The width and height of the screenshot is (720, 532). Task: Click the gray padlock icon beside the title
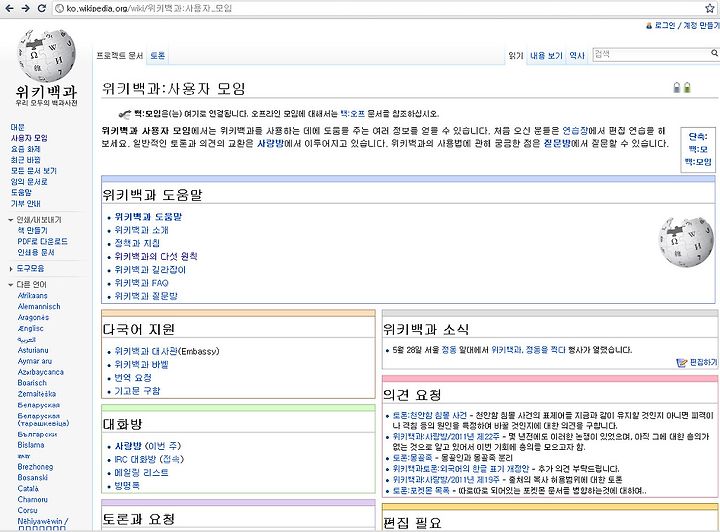tap(676, 87)
